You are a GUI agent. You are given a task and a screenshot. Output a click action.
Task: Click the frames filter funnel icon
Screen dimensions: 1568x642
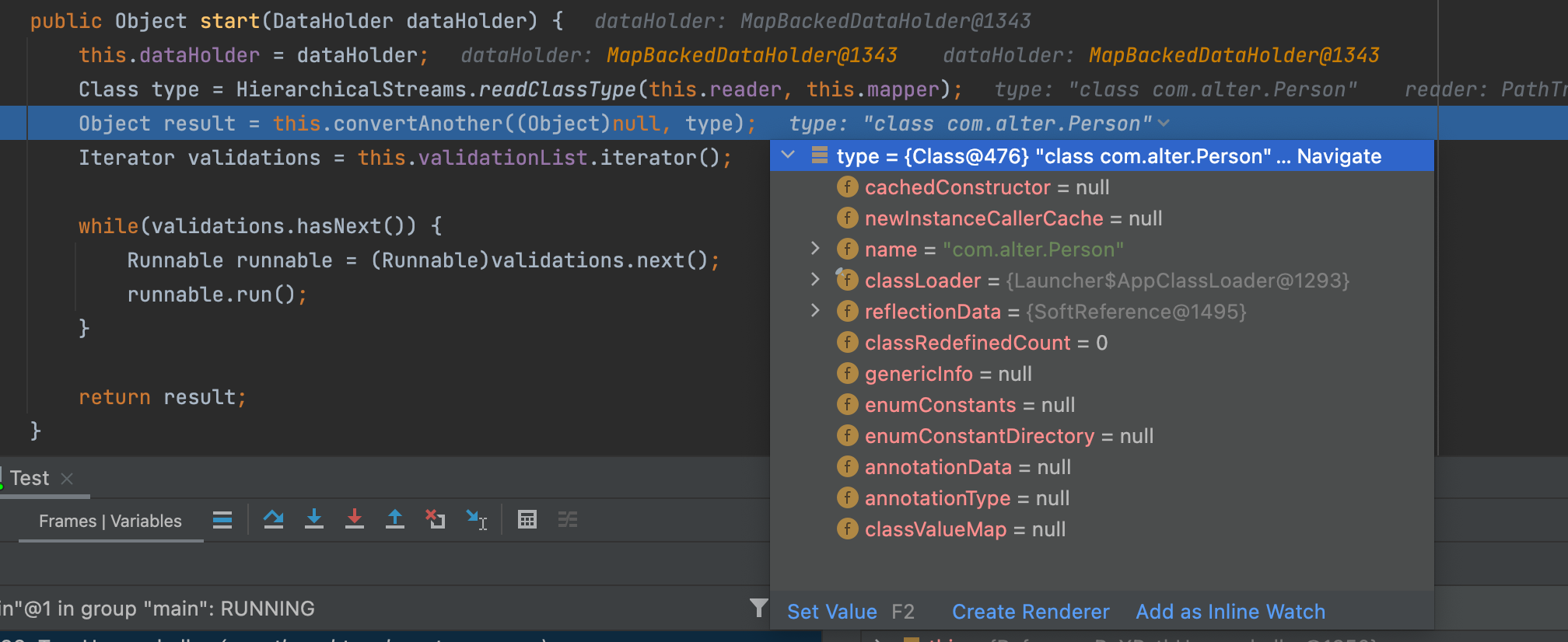758,608
